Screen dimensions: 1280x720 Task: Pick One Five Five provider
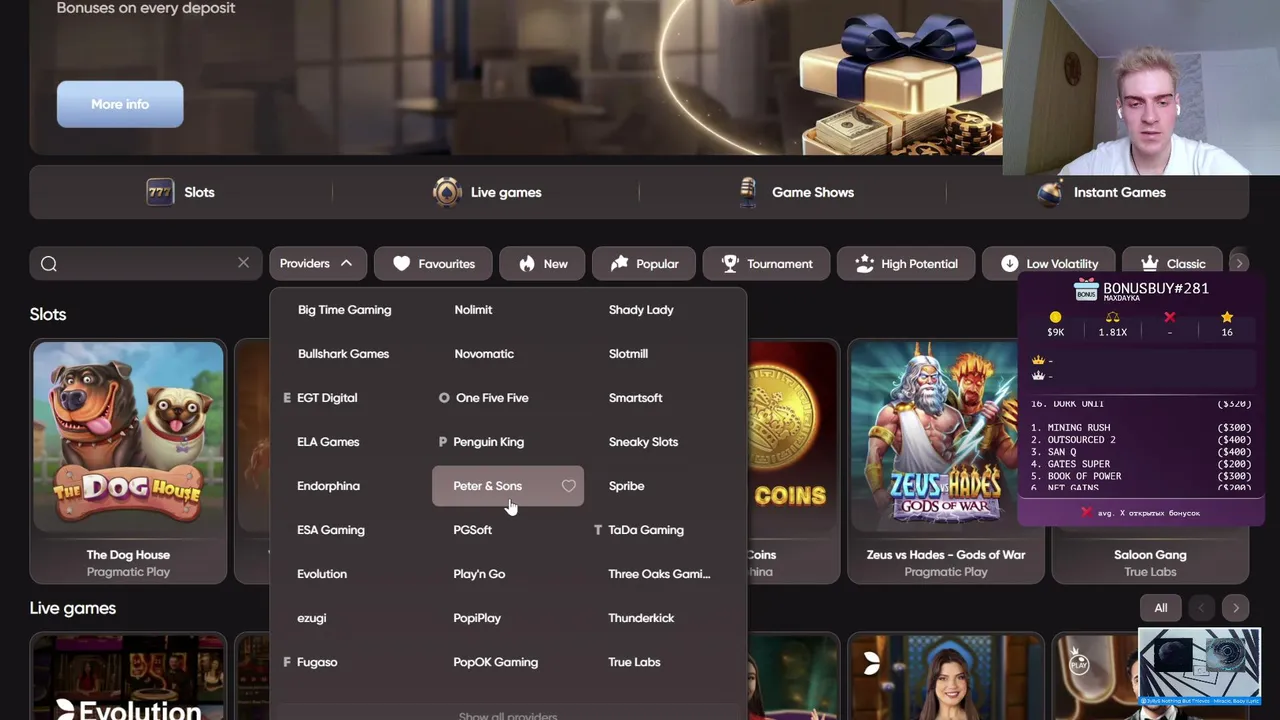coord(492,398)
